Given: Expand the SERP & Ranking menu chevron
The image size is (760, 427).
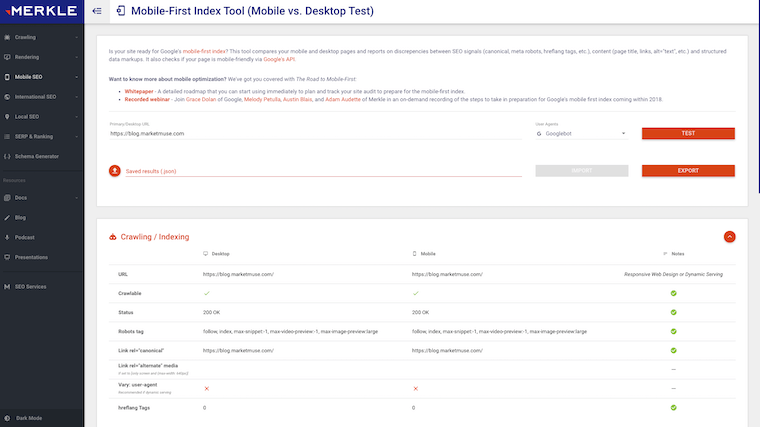Looking at the screenshot, I should click(77, 137).
